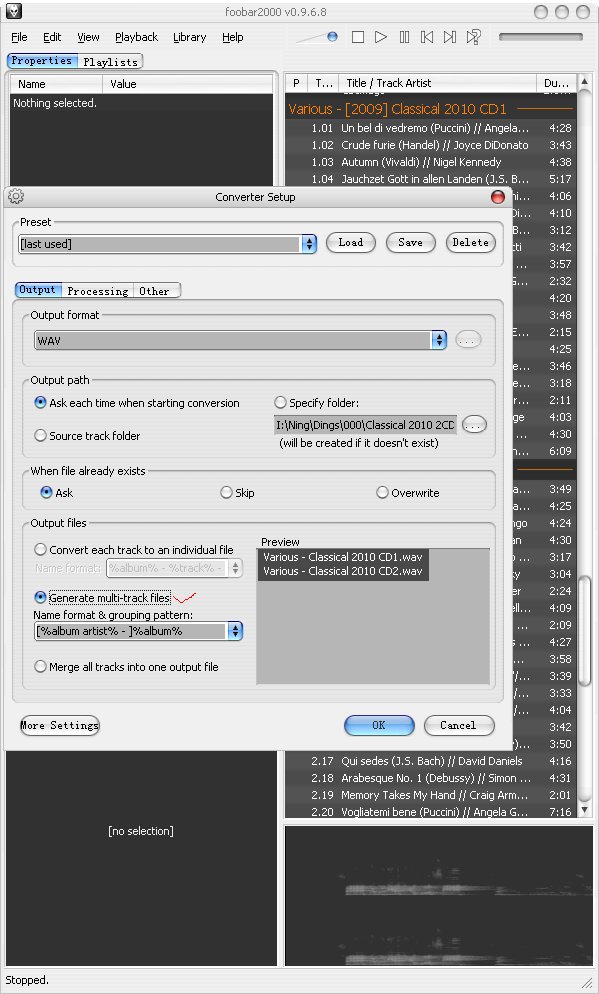Screen dimensions: 599x994
Task: Click the Pause playback icon
Action: [x=404, y=37]
